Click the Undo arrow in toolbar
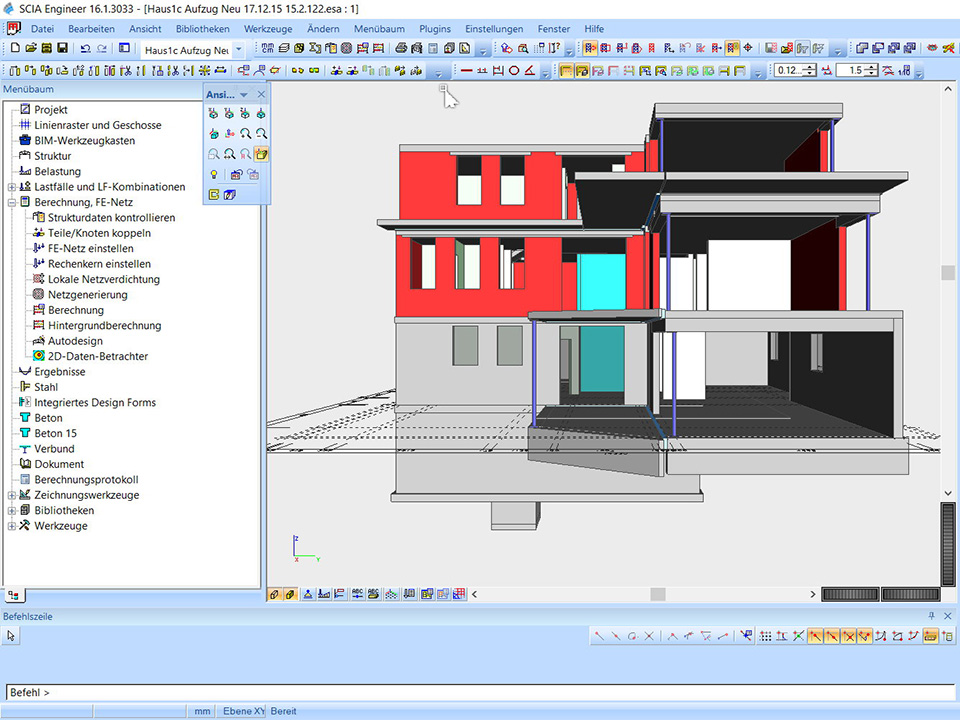 (85, 48)
